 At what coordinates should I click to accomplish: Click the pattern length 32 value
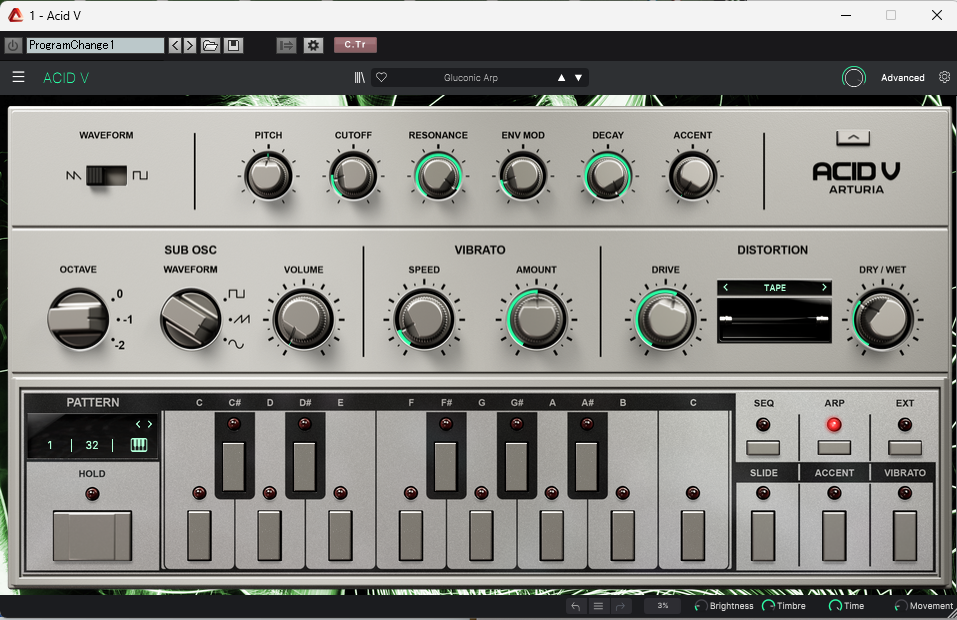(x=92, y=445)
